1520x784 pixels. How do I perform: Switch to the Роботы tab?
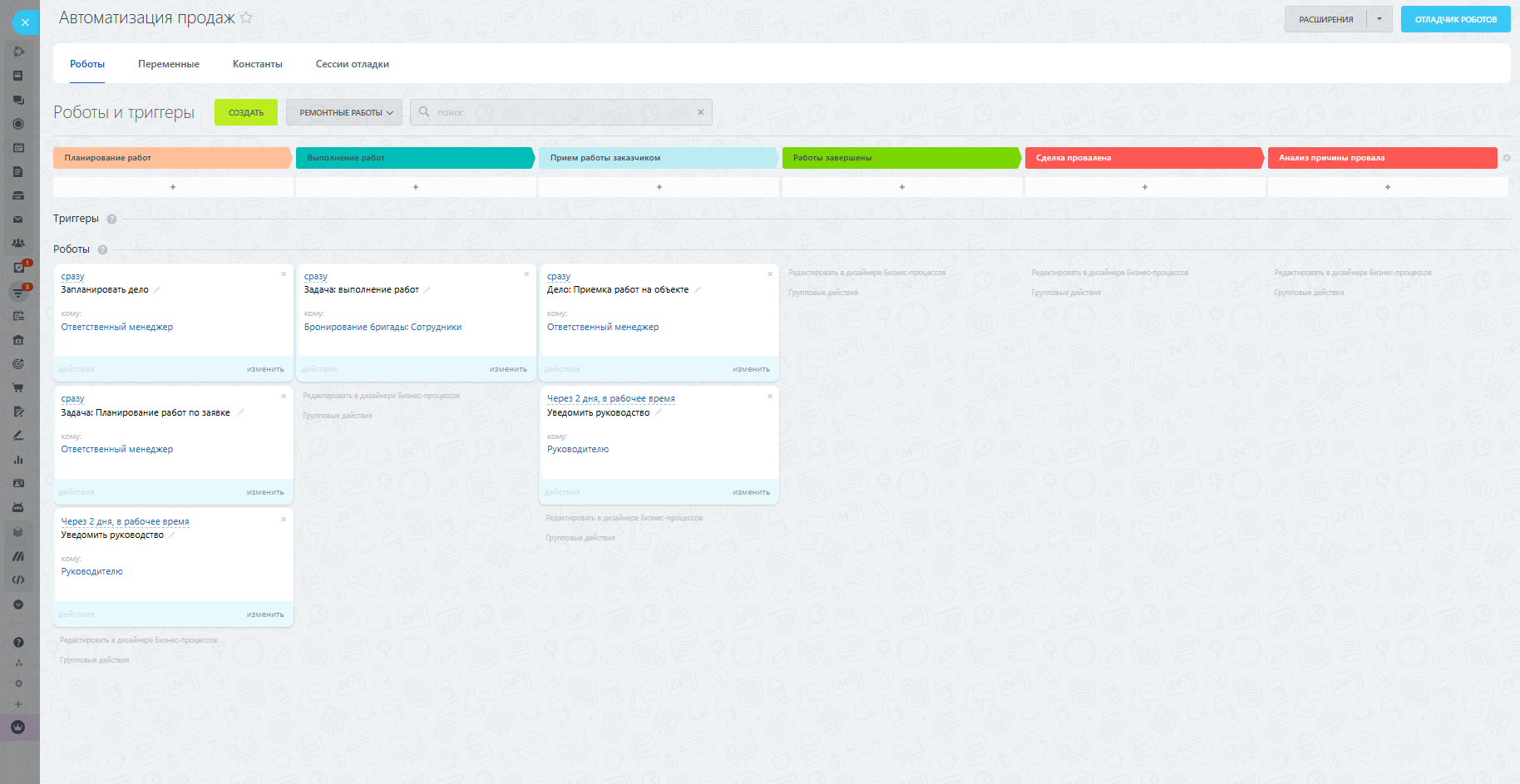87,64
